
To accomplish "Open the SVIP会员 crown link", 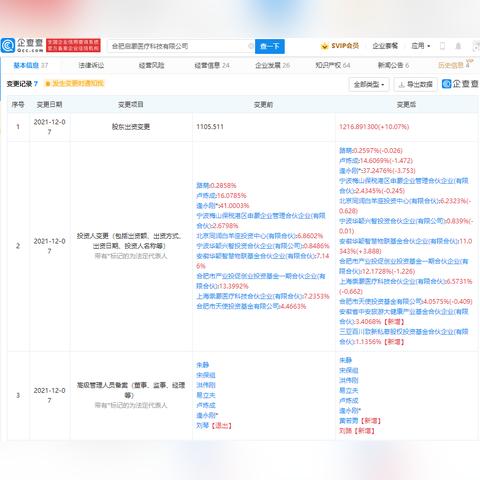I will pyautogui.click(x=340, y=46).
